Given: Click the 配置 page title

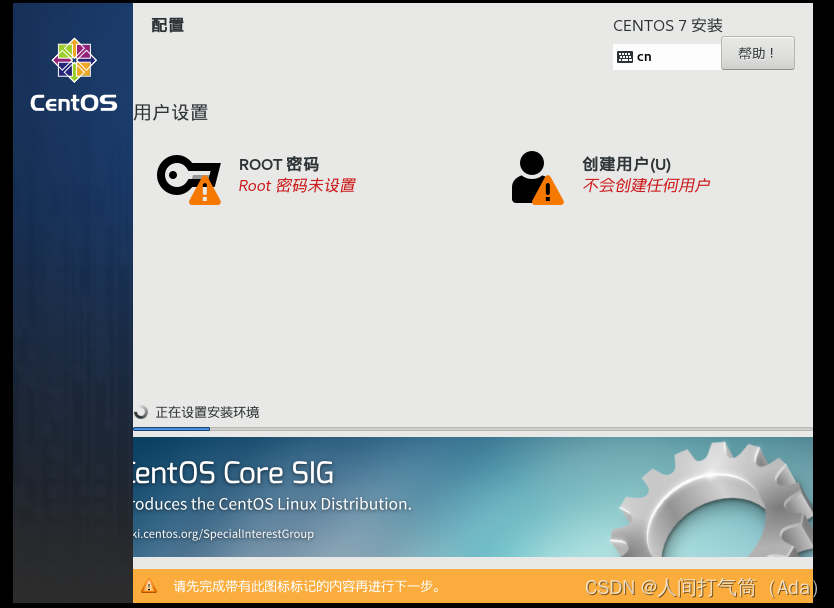Looking at the screenshot, I should pos(168,25).
